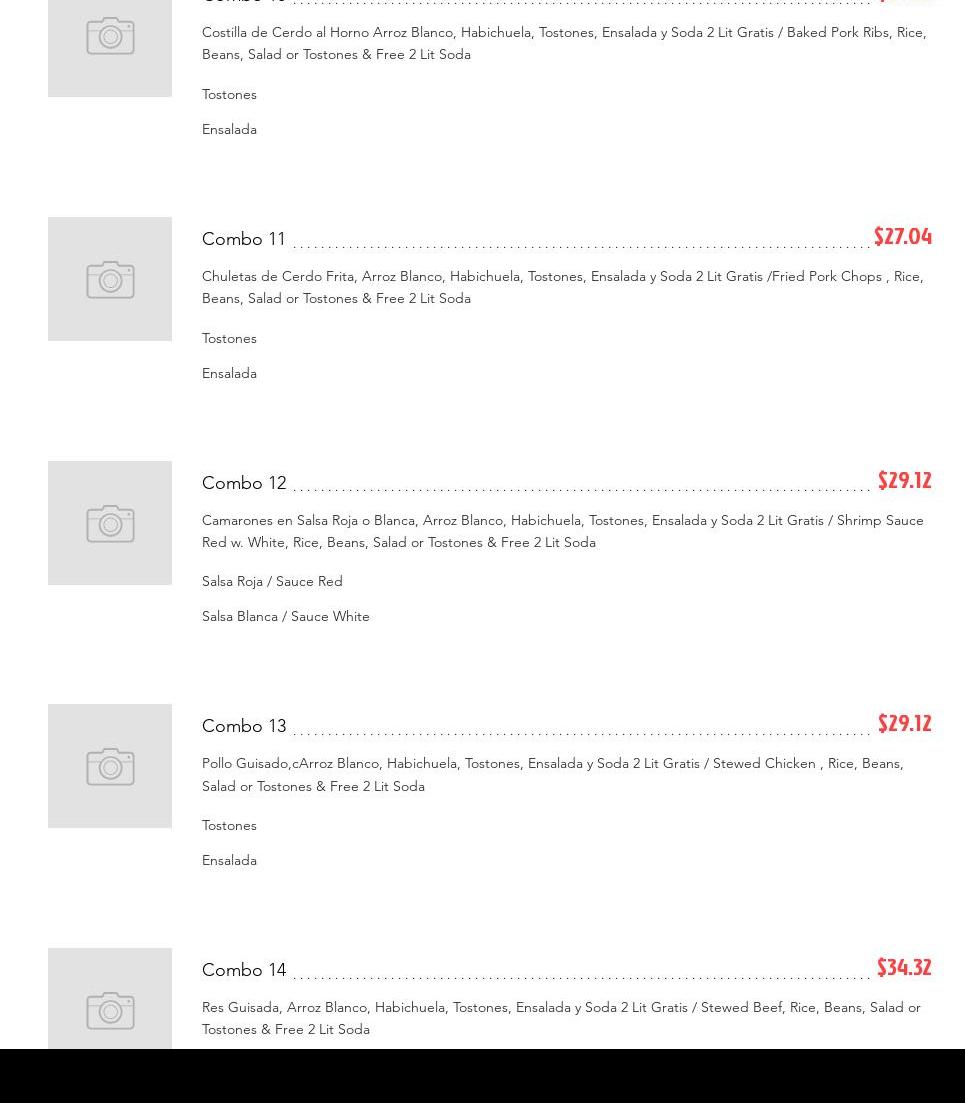This screenshot has height=1103, width=965.
Task: Pick Tostones under Combo 11
Action: [x=229, y=338]
